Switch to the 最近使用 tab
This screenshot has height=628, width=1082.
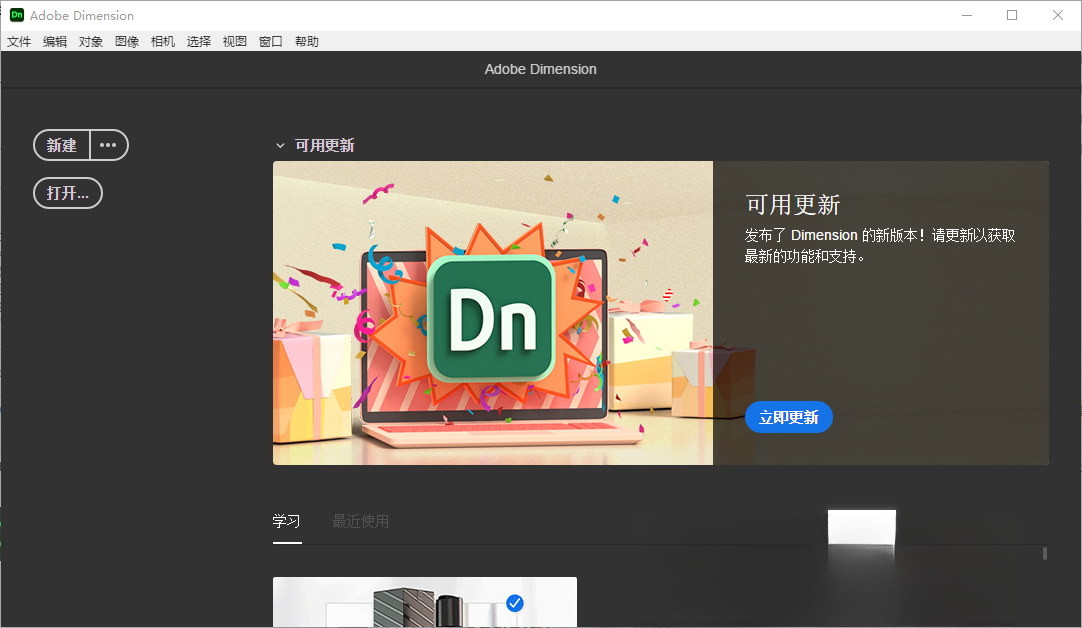[x=360, y=521]
